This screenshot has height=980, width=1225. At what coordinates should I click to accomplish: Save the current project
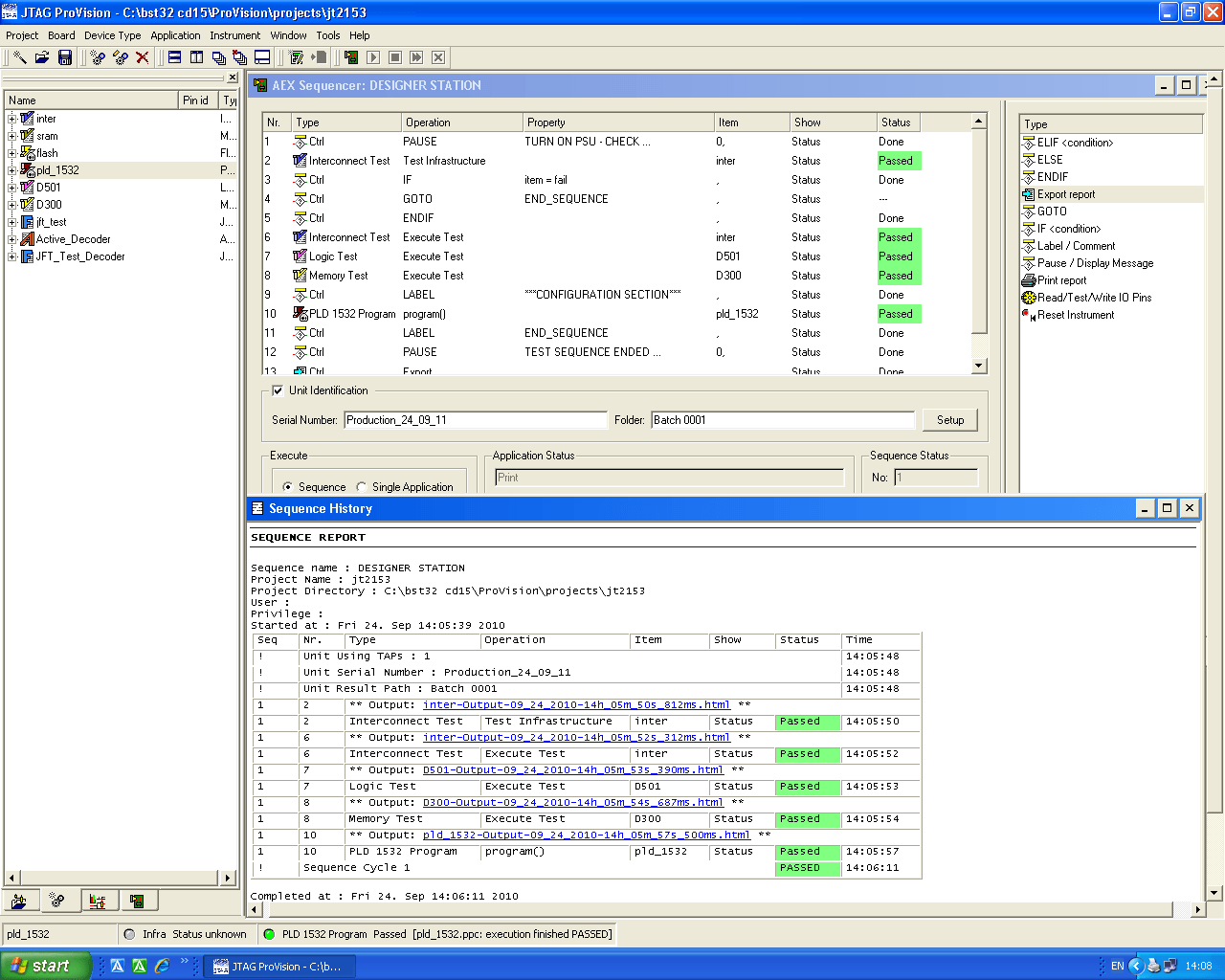click(x=63, y=57)
